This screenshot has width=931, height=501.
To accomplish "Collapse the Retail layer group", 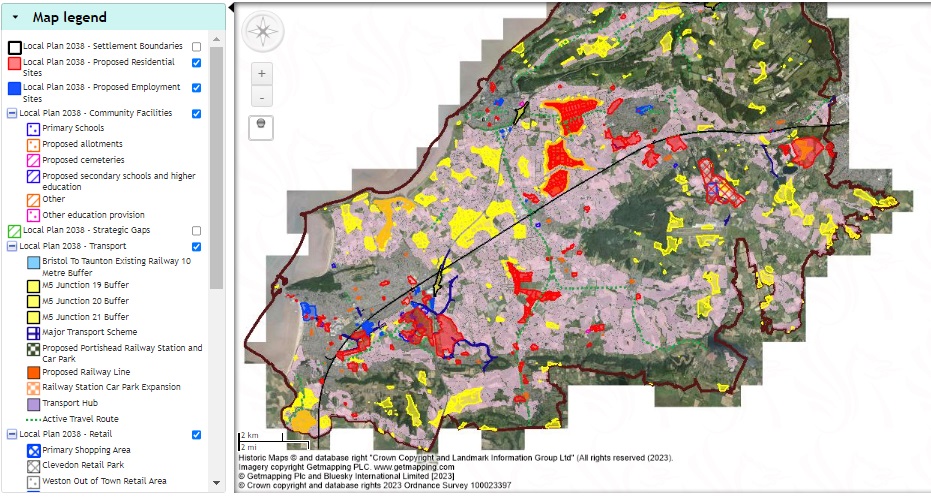I will coord(12,435).
